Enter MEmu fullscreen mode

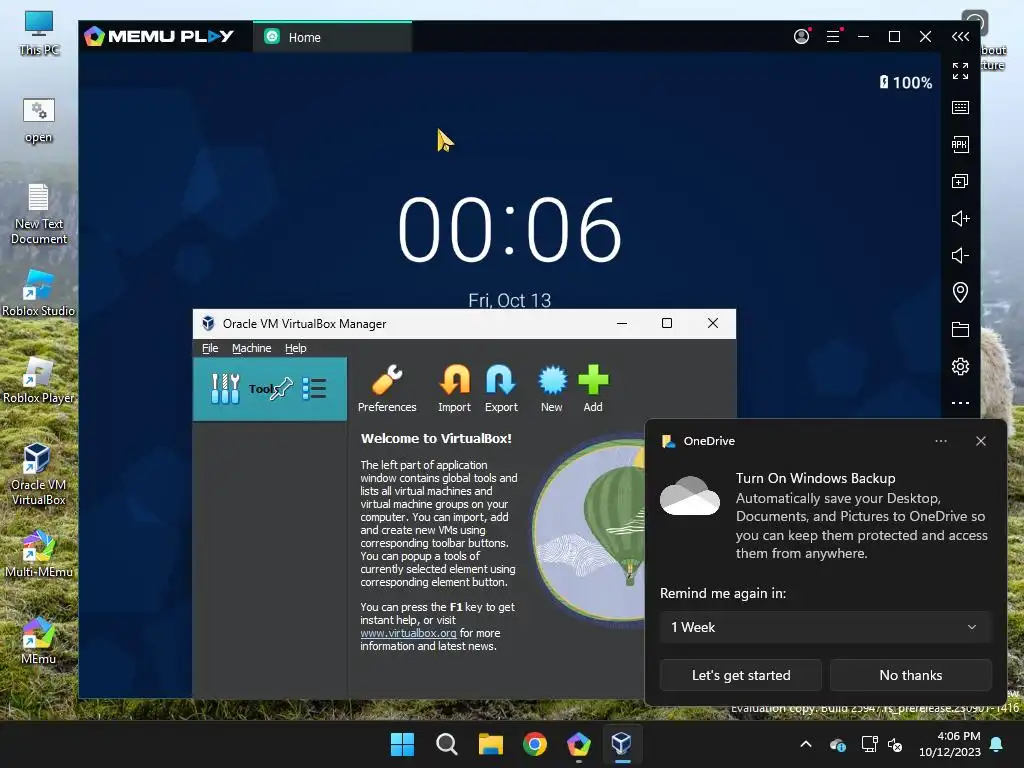(x=960, y=71)
